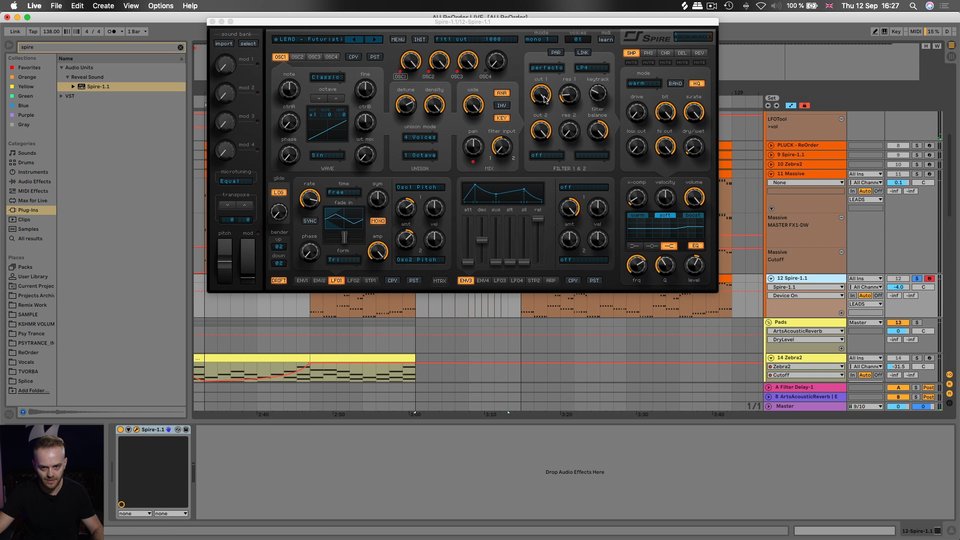Viewport: 960px width, 540px height.
Task: Click the Spire cut 1 knob
Action: 540,94
